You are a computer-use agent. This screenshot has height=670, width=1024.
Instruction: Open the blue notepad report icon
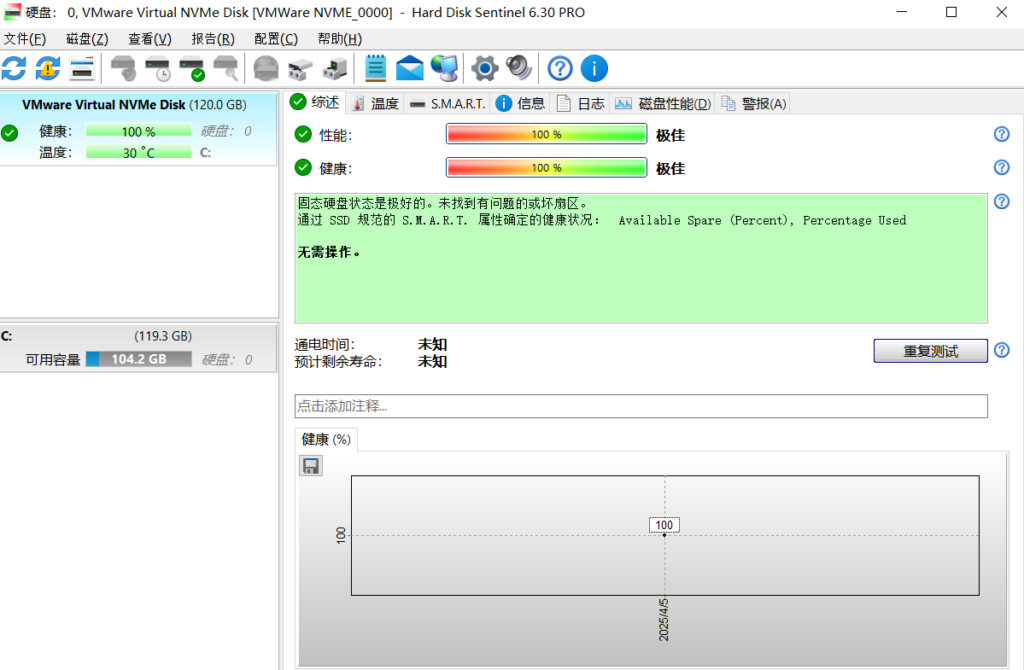(x=376, y=68)
